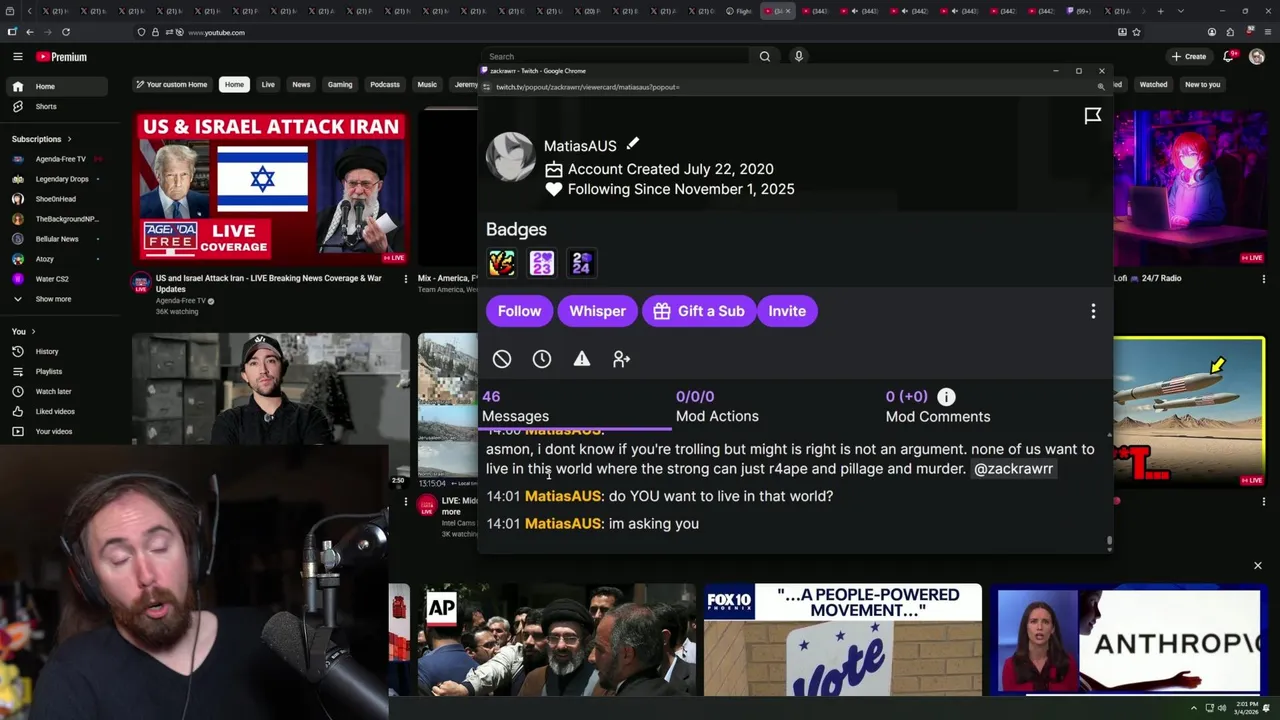Click the warn user triangle icon

[x=582, y=359]
